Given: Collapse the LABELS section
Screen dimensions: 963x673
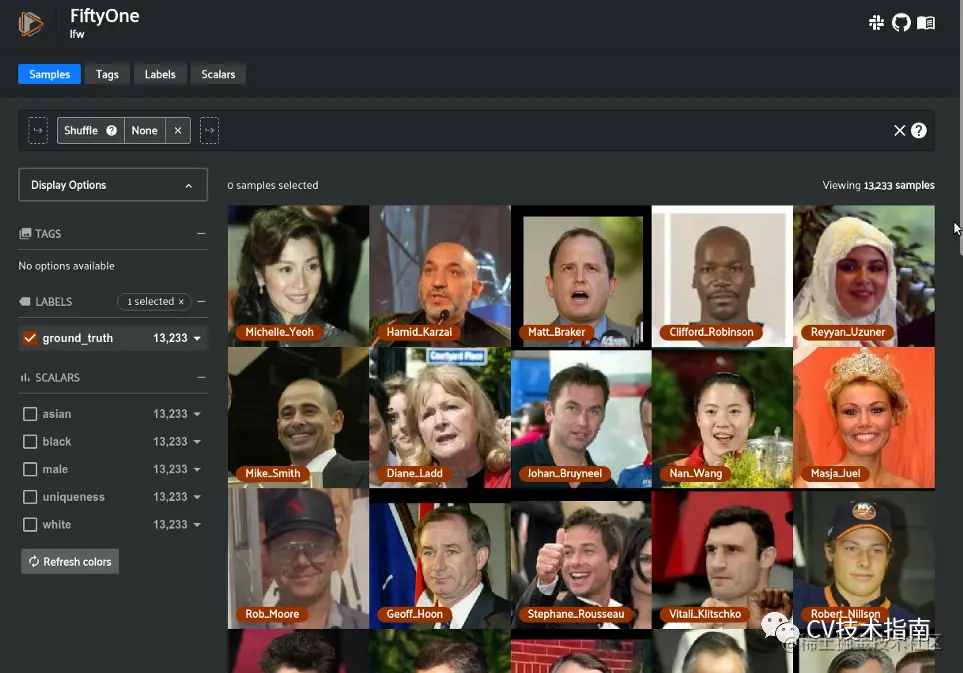Looking at the screenshot, I should 201,301.
